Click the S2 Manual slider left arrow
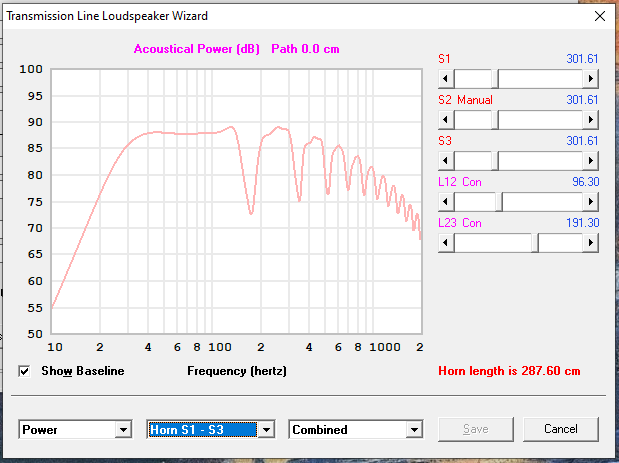The image size is (619, 463). pyautogui.click(x=446, y=120)
